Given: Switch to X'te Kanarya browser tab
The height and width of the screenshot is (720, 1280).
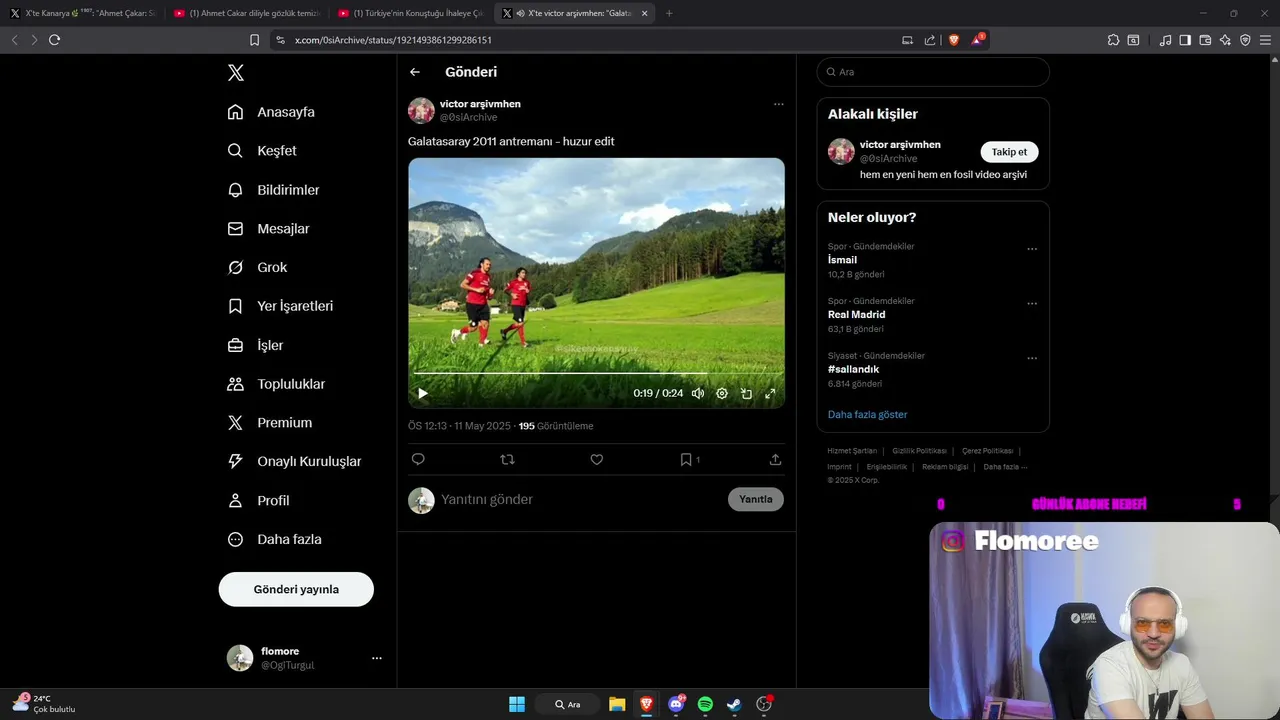Looking at the screenshot, I should pyautogui.click(x=82, y=13).
